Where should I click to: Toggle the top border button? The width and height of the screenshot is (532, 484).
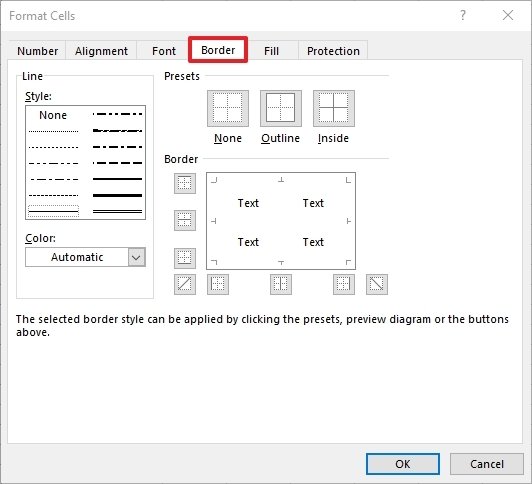(185, 183)
